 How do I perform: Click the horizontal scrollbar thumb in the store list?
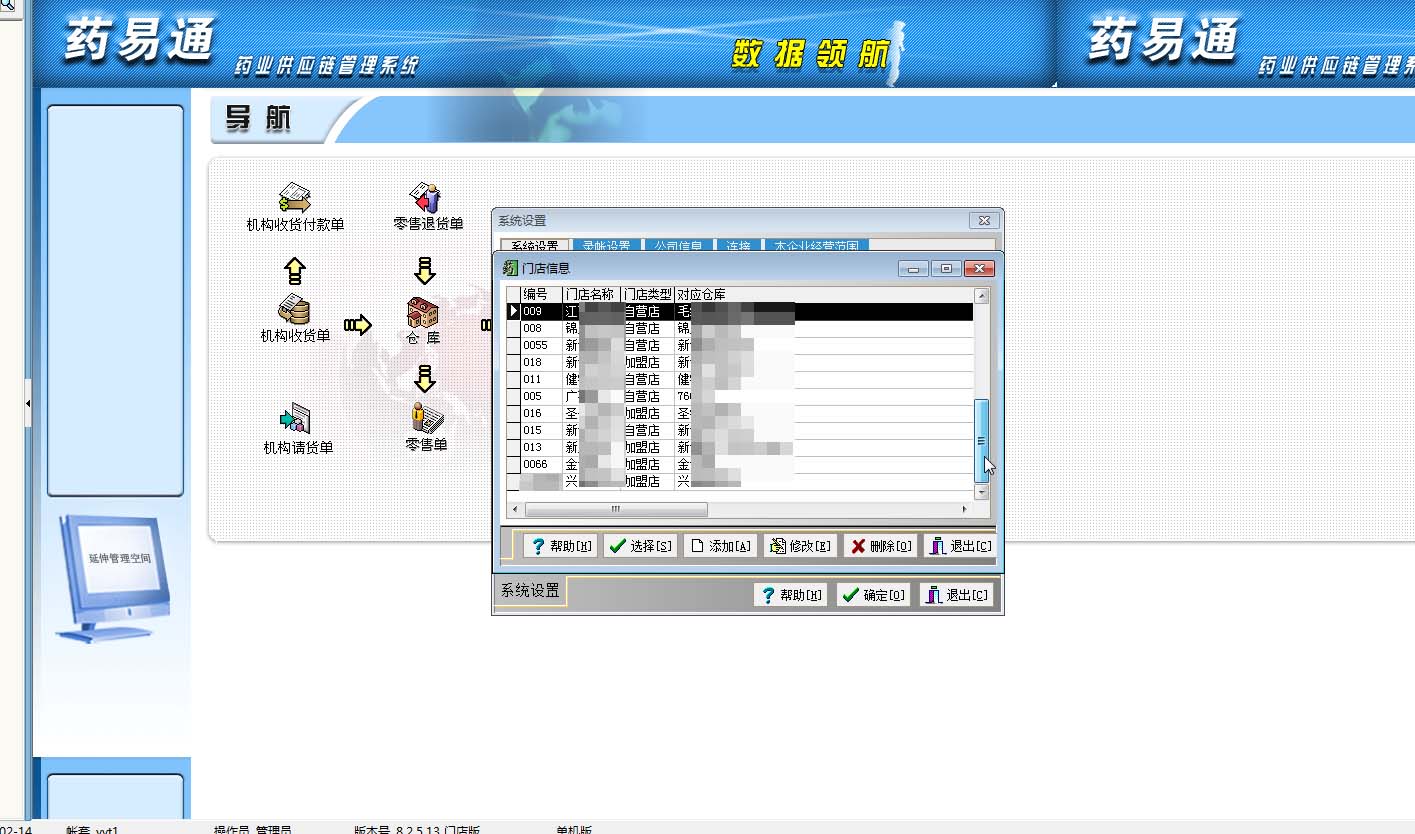(x=616, y=509)
